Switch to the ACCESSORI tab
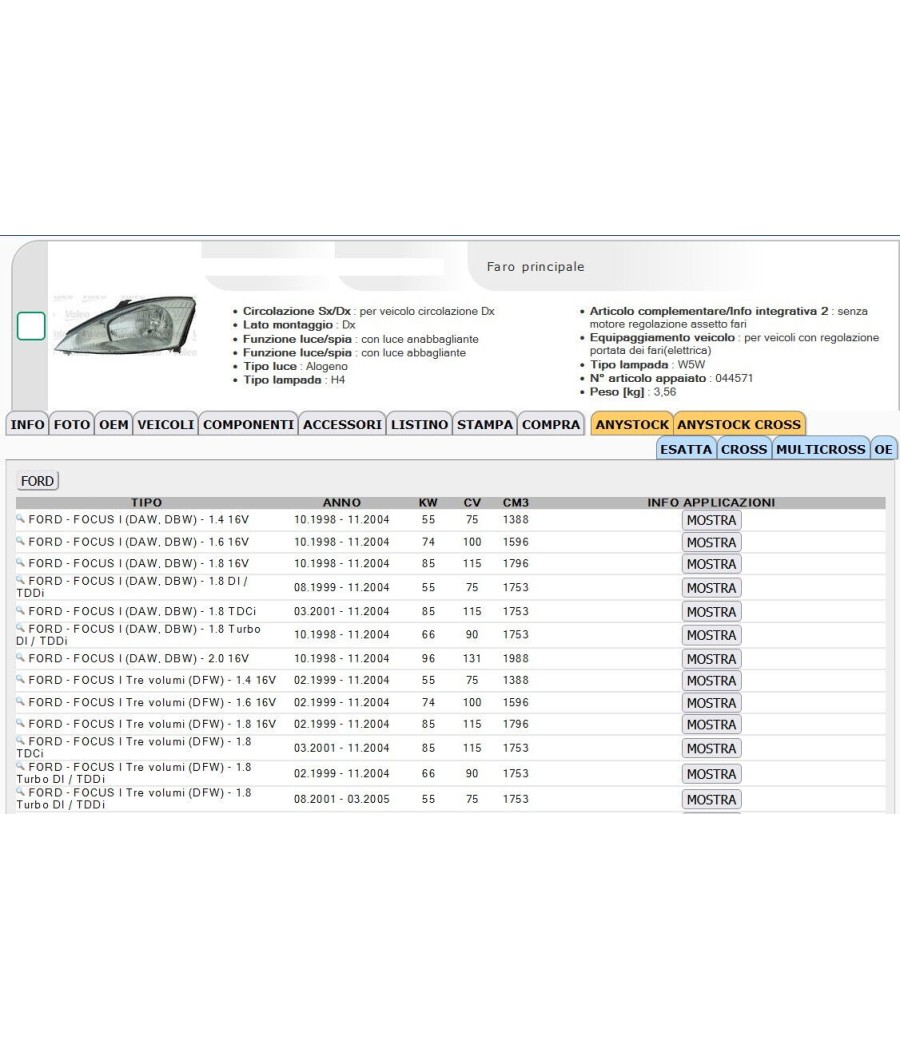The height and width of the screenshot is (1050, 900). point(342,425)
